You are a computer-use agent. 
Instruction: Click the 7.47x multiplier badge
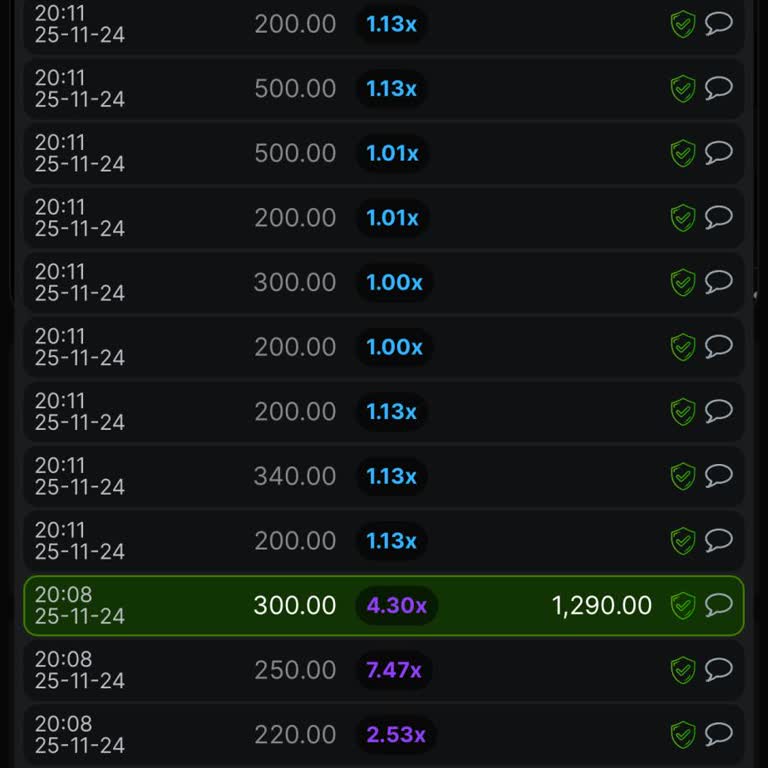point(394,670)
